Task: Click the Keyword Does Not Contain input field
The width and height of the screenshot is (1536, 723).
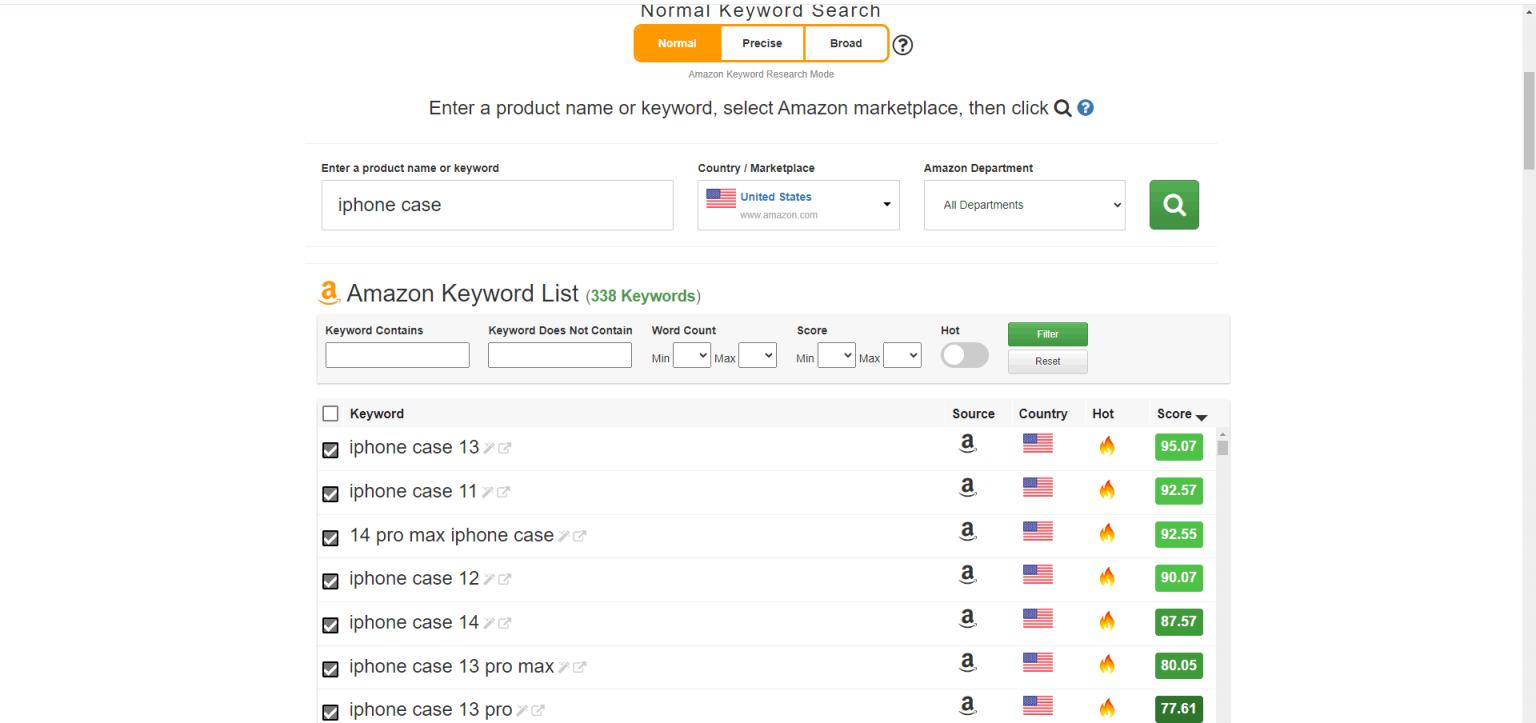Action: tap(560, 355)
